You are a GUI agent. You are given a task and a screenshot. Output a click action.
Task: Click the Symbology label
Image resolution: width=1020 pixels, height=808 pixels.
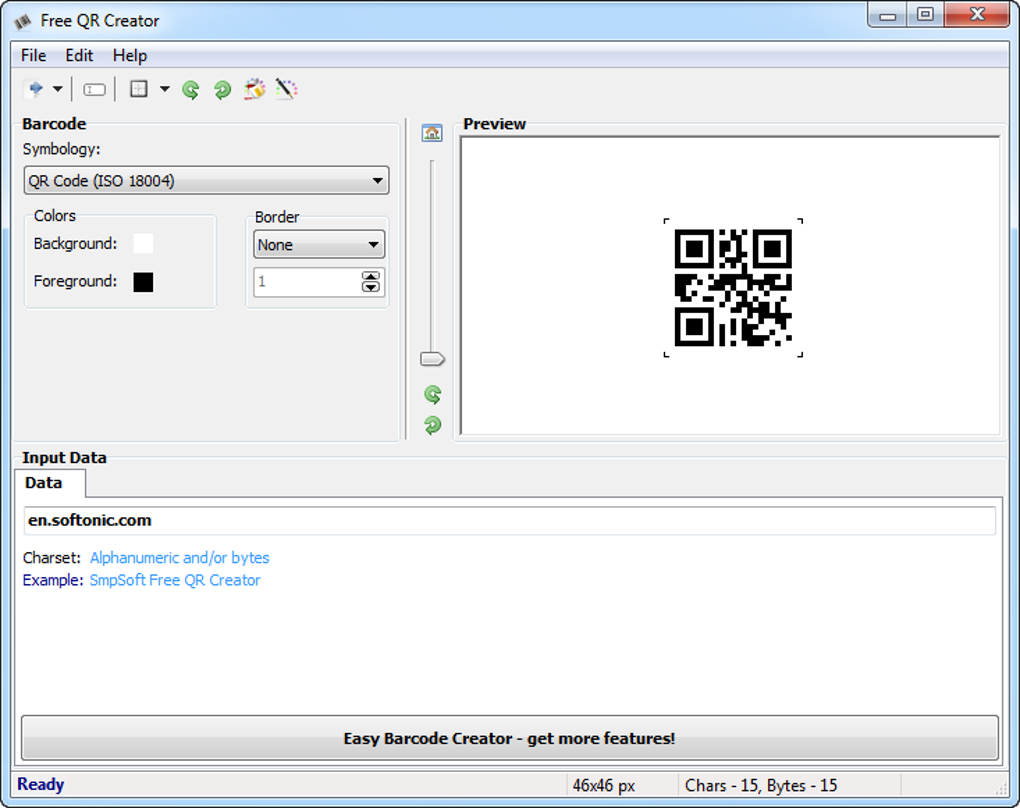(x=62, y=149)
